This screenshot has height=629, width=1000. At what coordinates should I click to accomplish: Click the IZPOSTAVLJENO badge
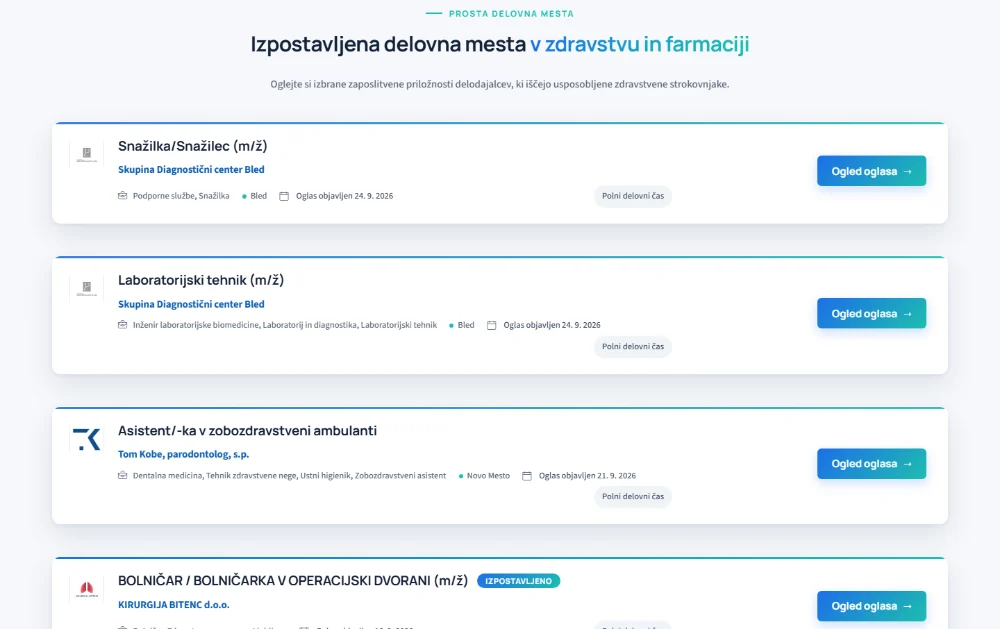tap(518, 581)
